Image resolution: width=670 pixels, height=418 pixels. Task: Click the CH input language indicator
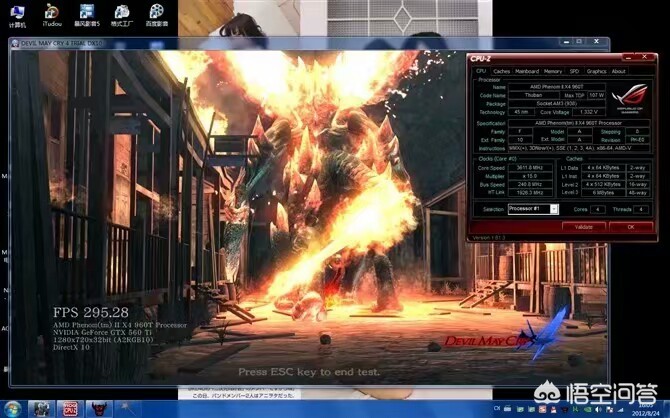(497, 409)
